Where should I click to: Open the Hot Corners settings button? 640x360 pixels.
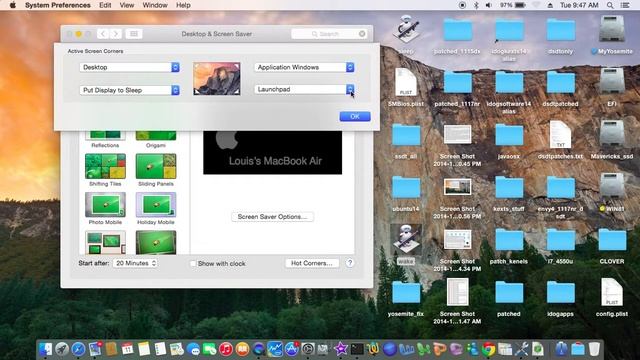(x=312, y=263)
